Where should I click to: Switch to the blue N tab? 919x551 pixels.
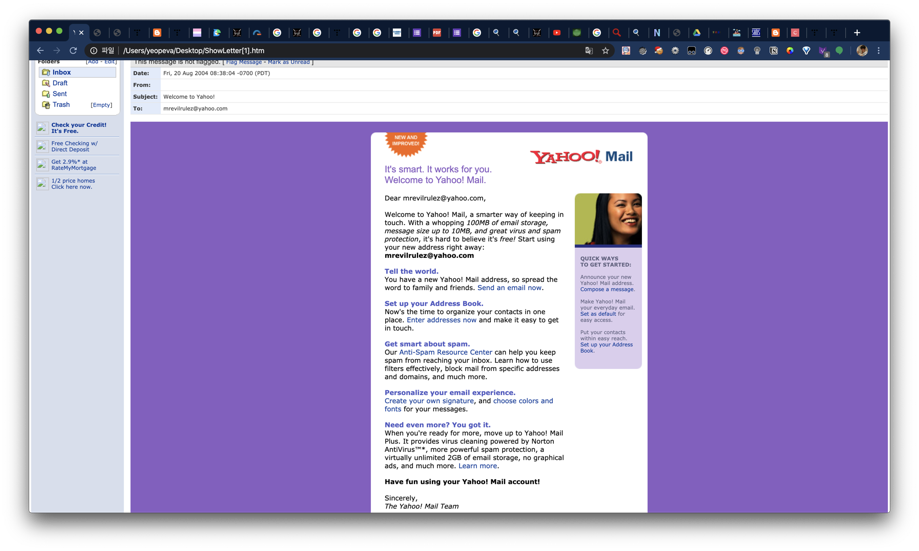click(x=656, y=32)
